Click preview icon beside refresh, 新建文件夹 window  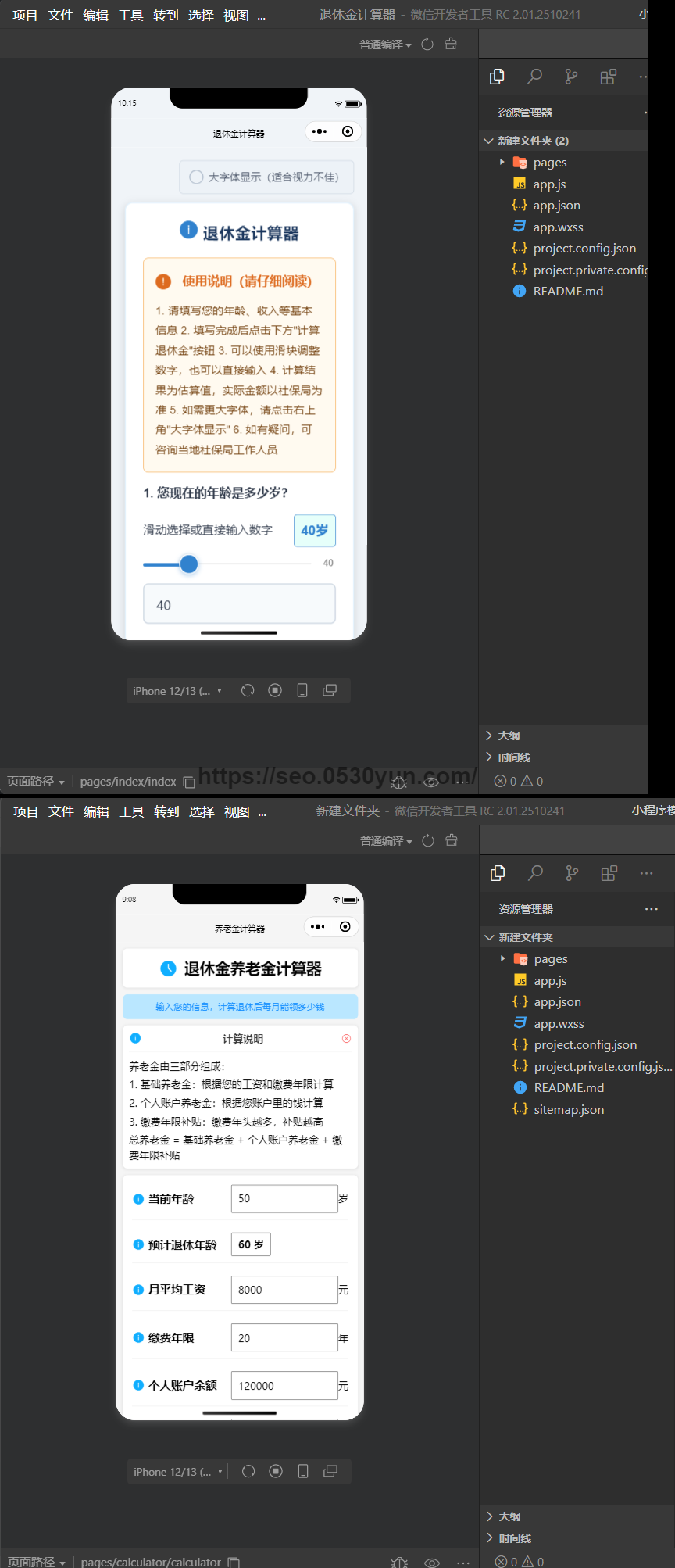[452, 840]
